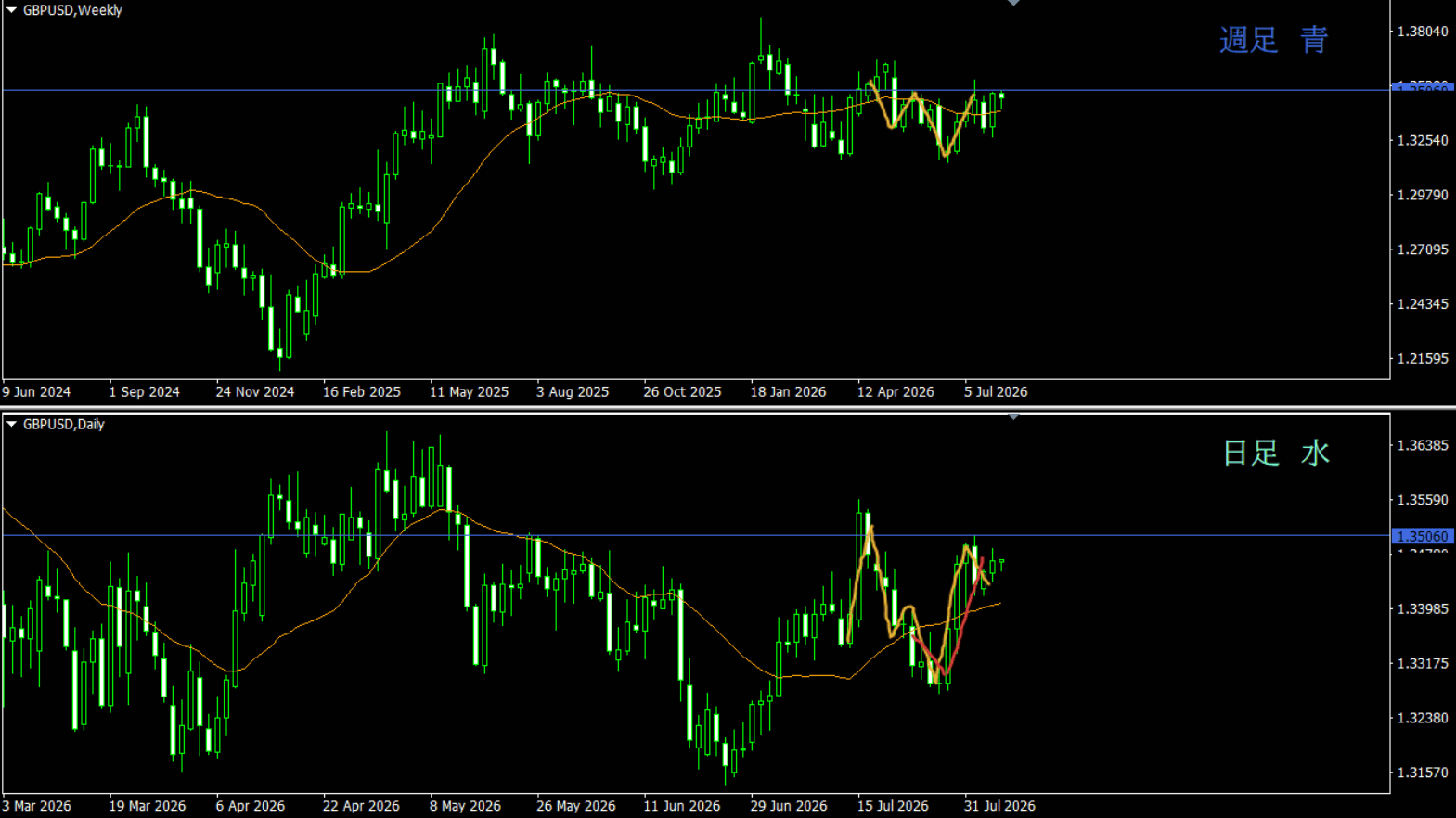Click the 1.31570 price on daily scale
The height and width of the screenshot is (818, 1456).
click(1423, 773)
